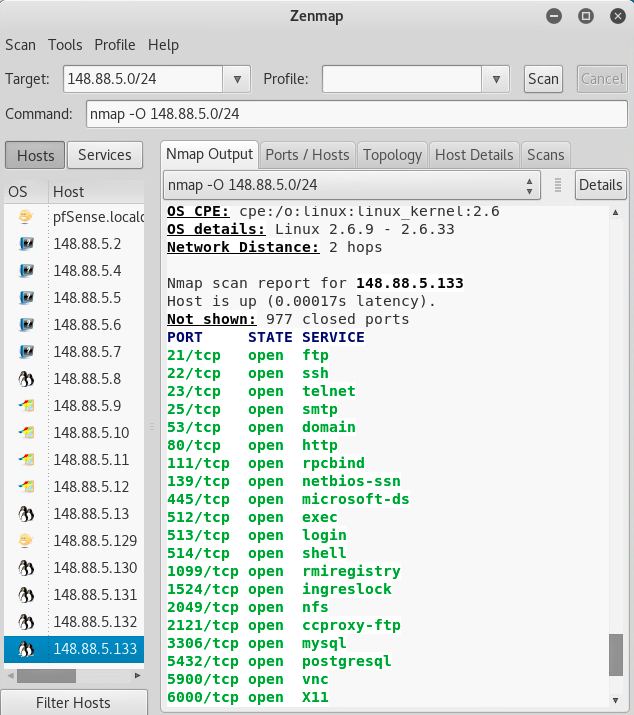Click in the Target input field

[x=143, y=79]
